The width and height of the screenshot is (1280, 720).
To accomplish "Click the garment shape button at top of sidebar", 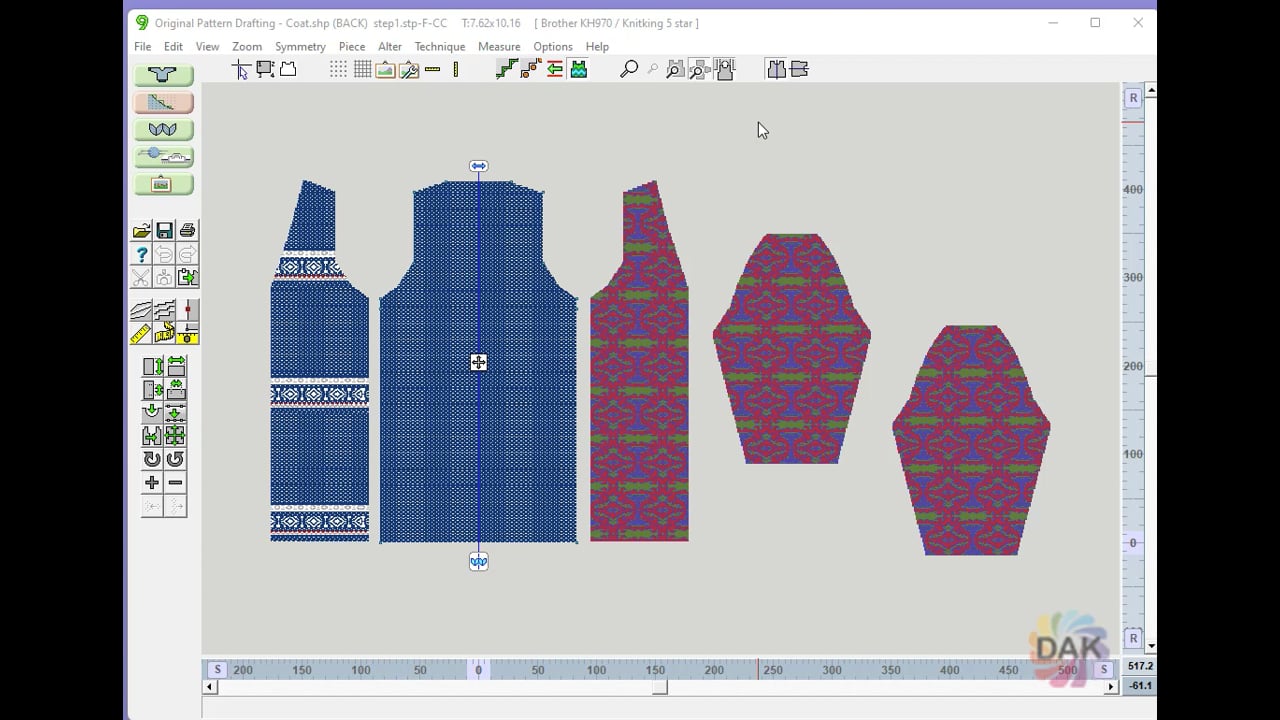I will [163, 75].
